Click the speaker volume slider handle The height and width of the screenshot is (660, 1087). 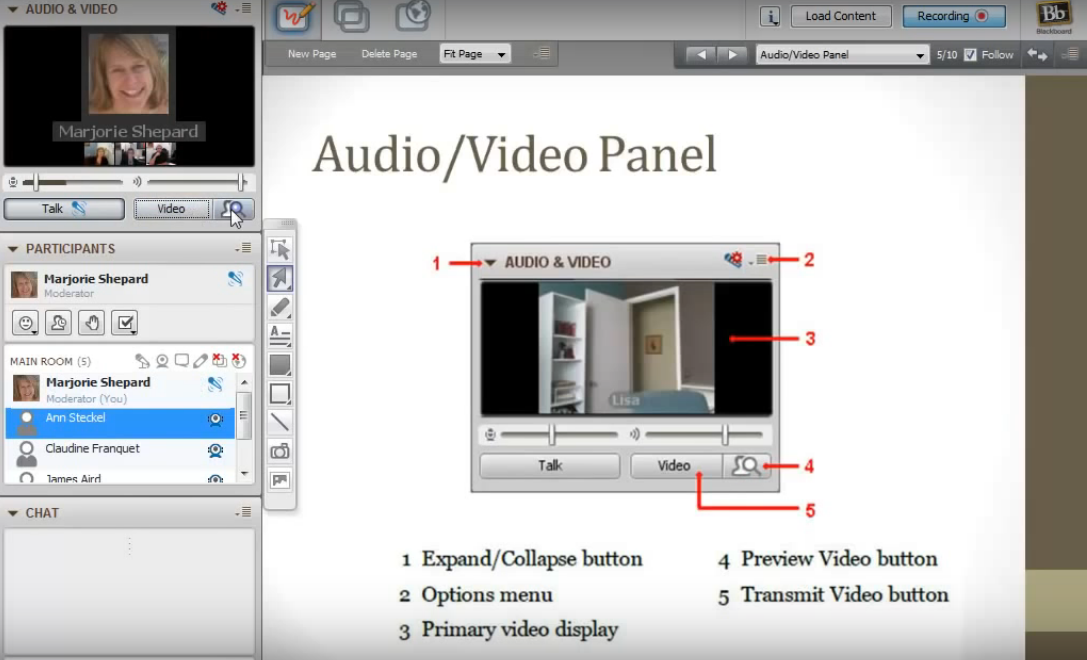[x=240, y=182]
